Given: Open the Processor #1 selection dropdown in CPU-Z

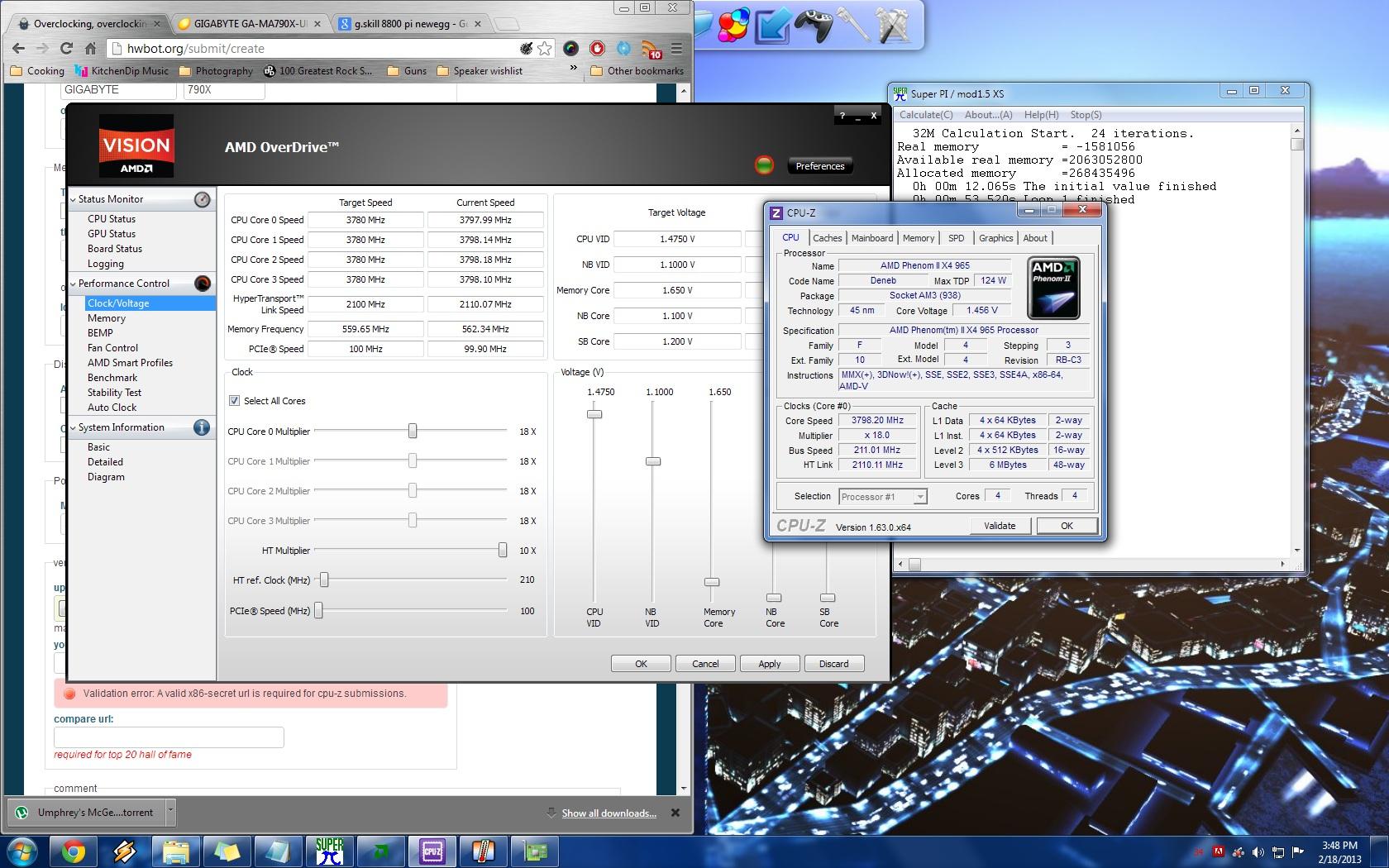Looking at the screenshot, I should [x=920, y=497].
